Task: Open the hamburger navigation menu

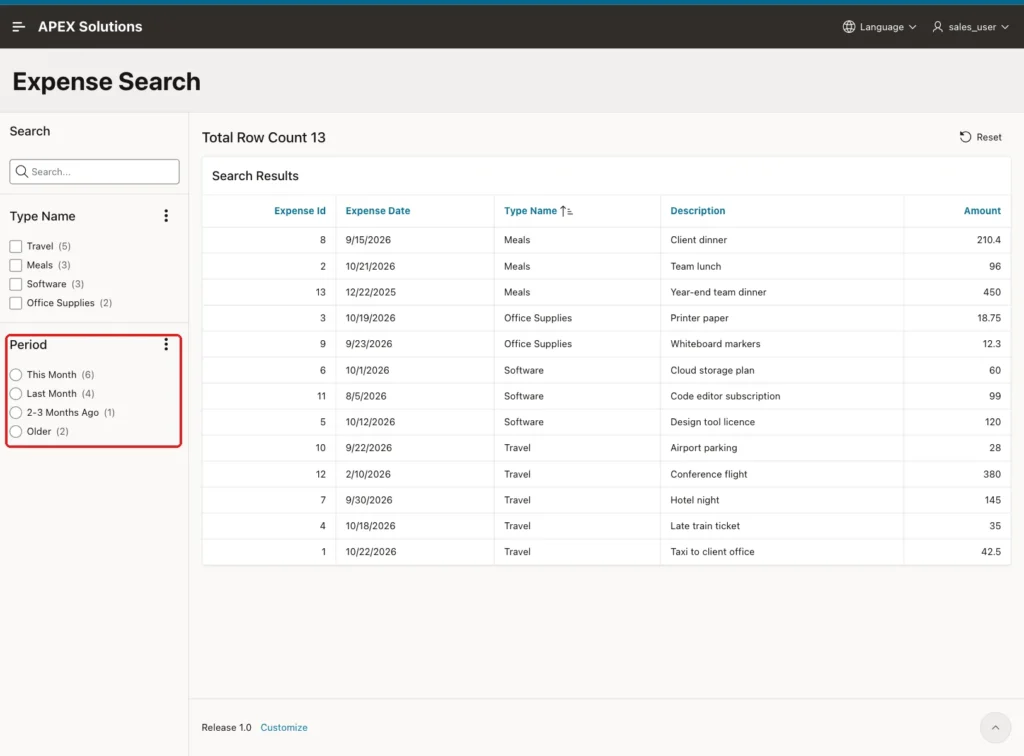Action: (x=18, y=27)
